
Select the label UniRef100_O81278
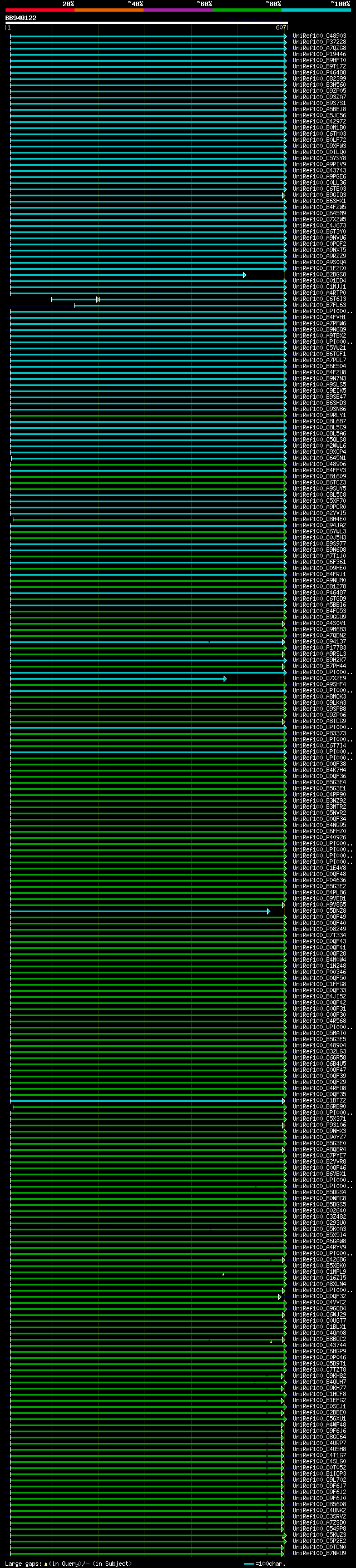[x=319, y=586]
